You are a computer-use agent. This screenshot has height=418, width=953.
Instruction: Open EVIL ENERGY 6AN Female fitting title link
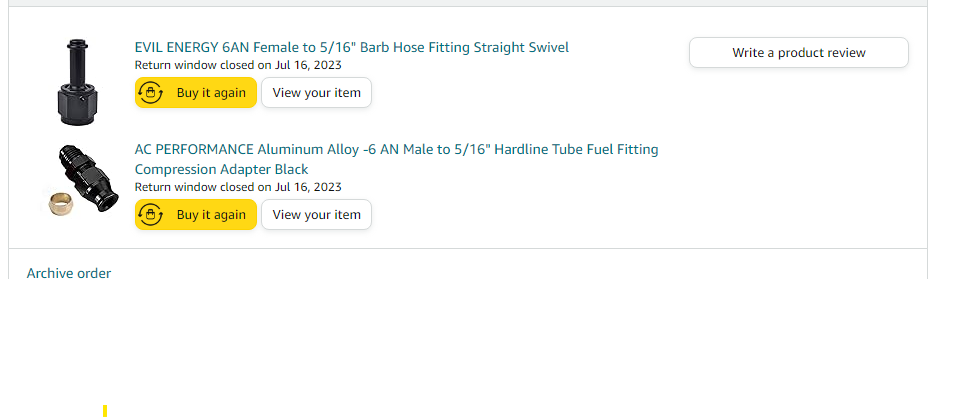(351, 47)
